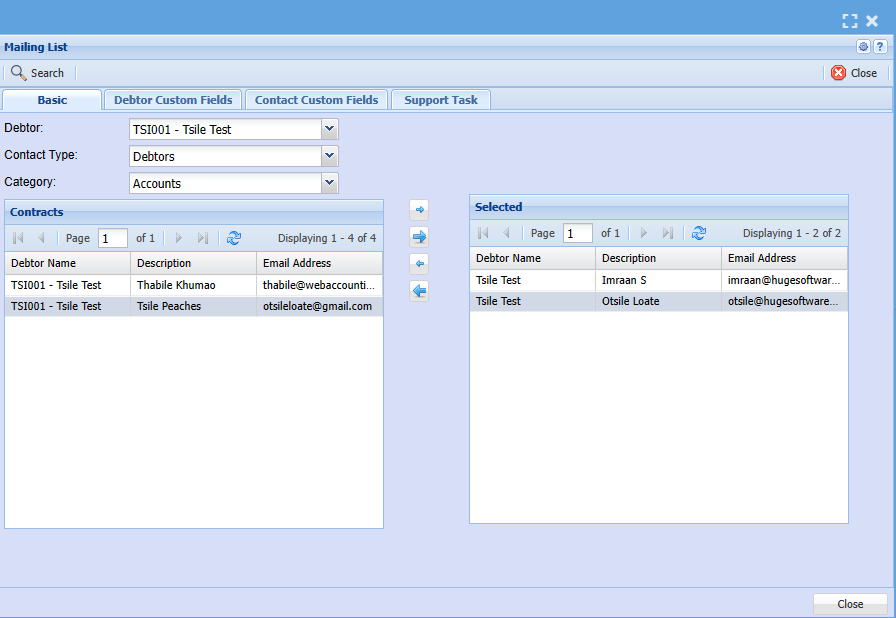Refresh the Selected grid
This screenshot has width=896, height=618.
coord(699,233)
